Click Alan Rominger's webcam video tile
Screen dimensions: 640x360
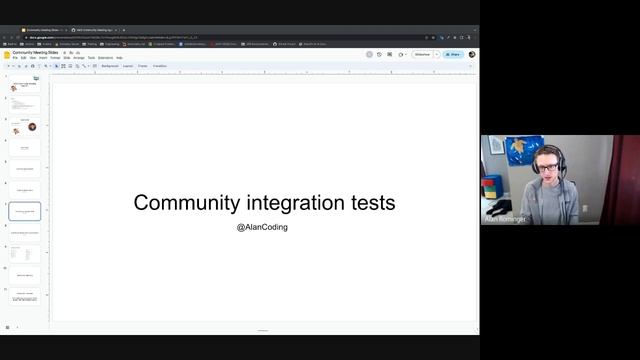560,180
